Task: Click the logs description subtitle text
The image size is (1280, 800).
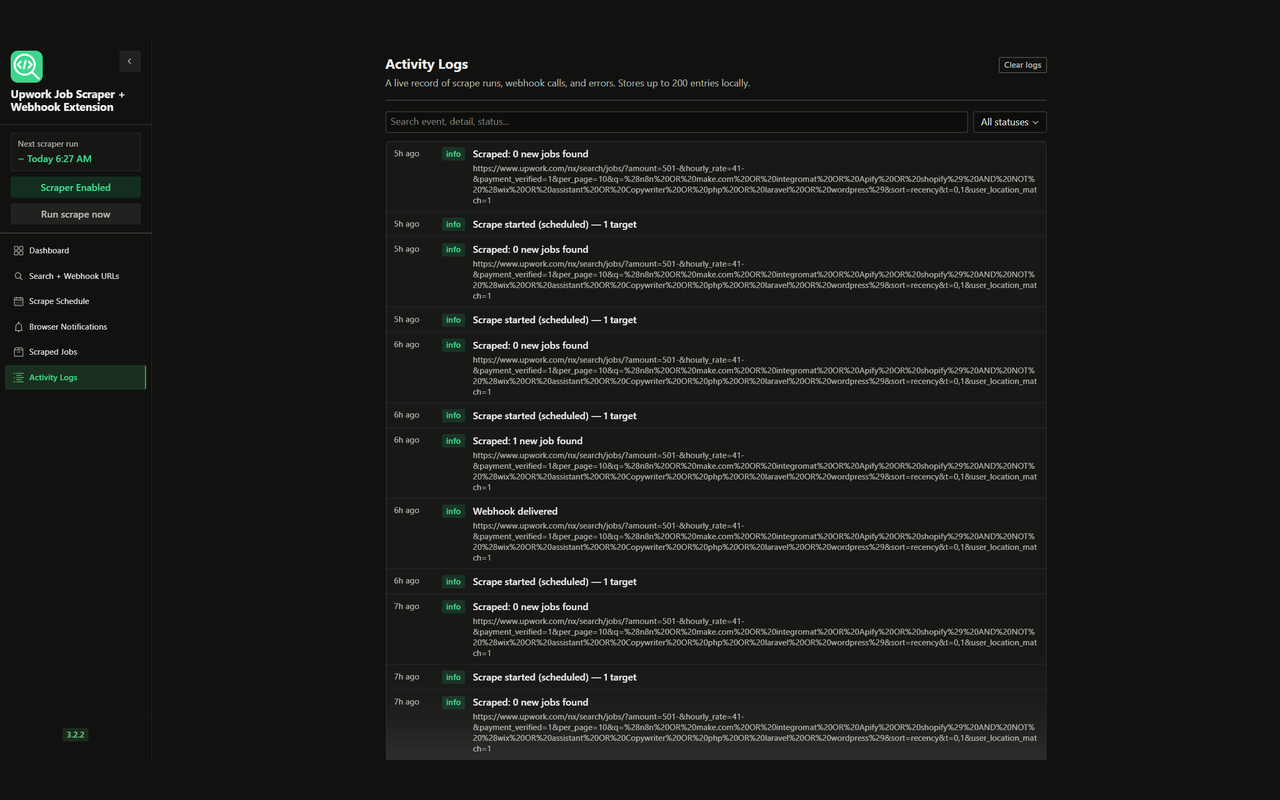Action: click(x=568, y=83)
